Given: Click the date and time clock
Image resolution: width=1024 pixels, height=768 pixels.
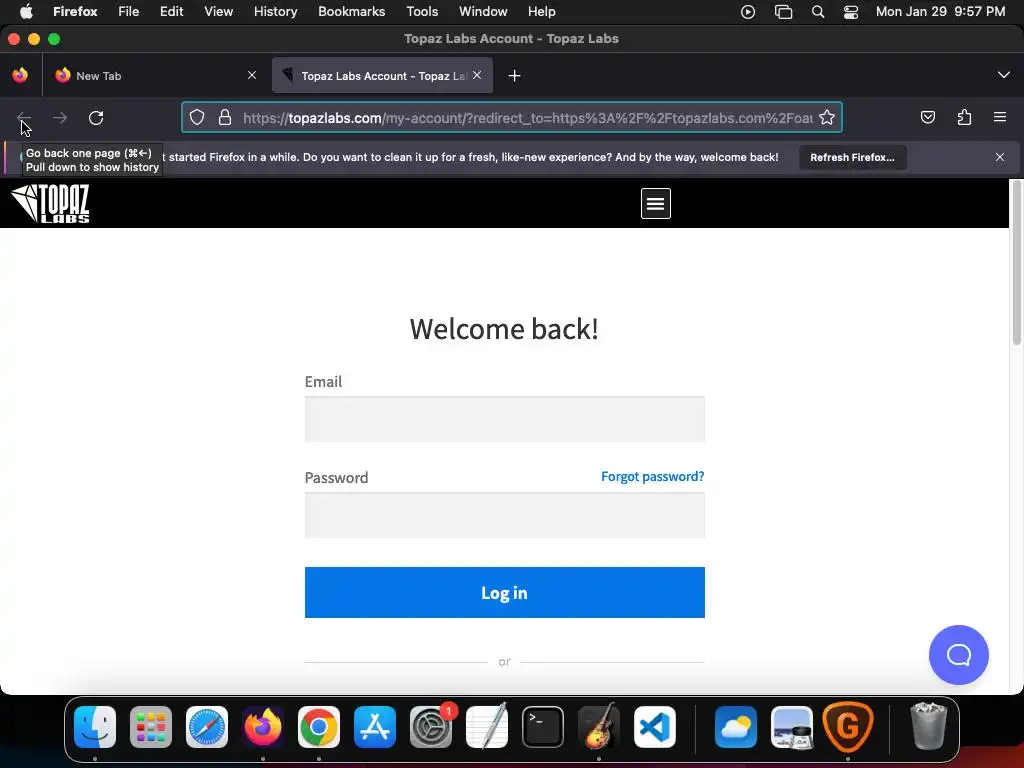Looking at the screenshot, I should pos(940,12).
